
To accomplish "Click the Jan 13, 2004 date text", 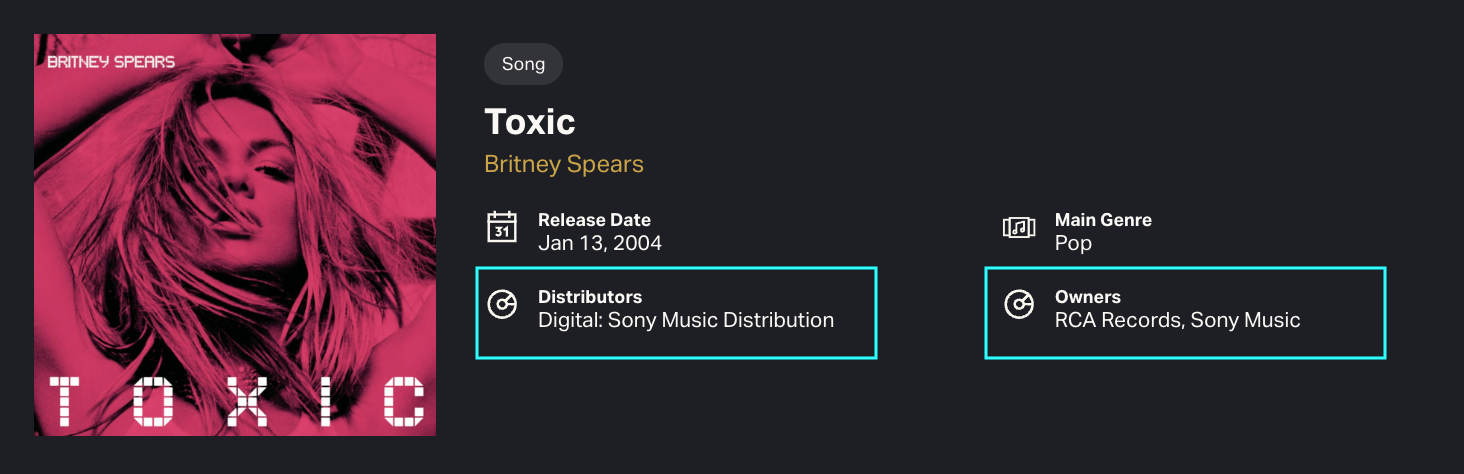I will 600,243.
